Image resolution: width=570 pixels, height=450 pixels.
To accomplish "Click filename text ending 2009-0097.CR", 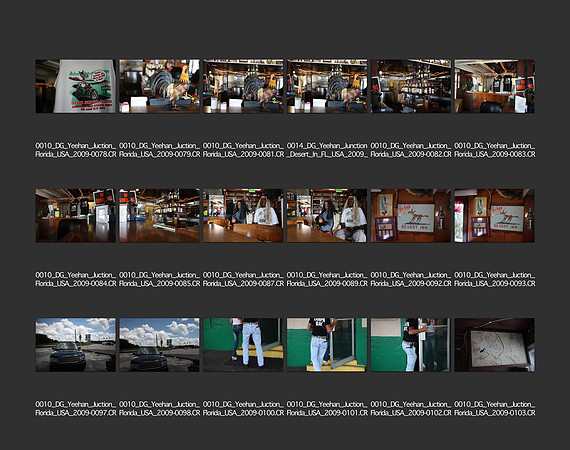I will click(x=76, y=408).
